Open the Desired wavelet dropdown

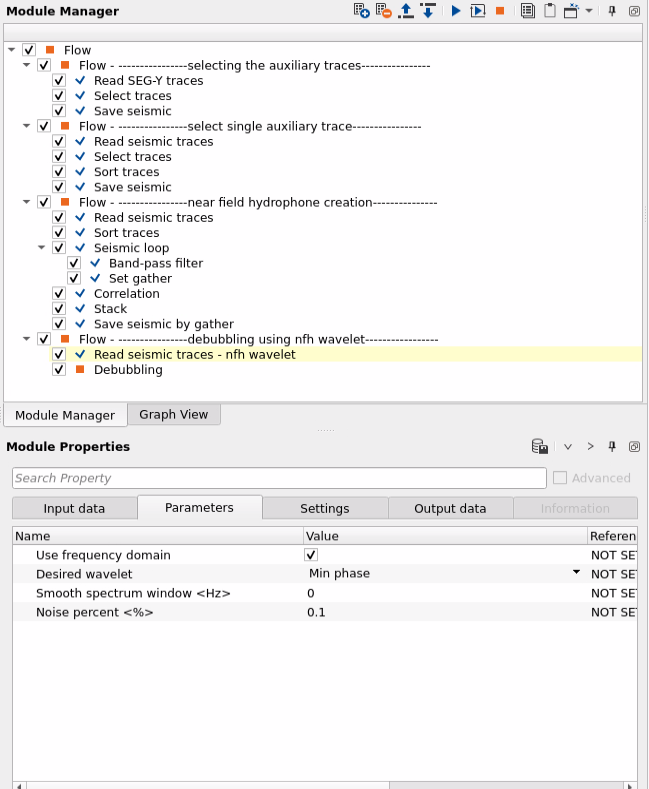pos(576,573)
